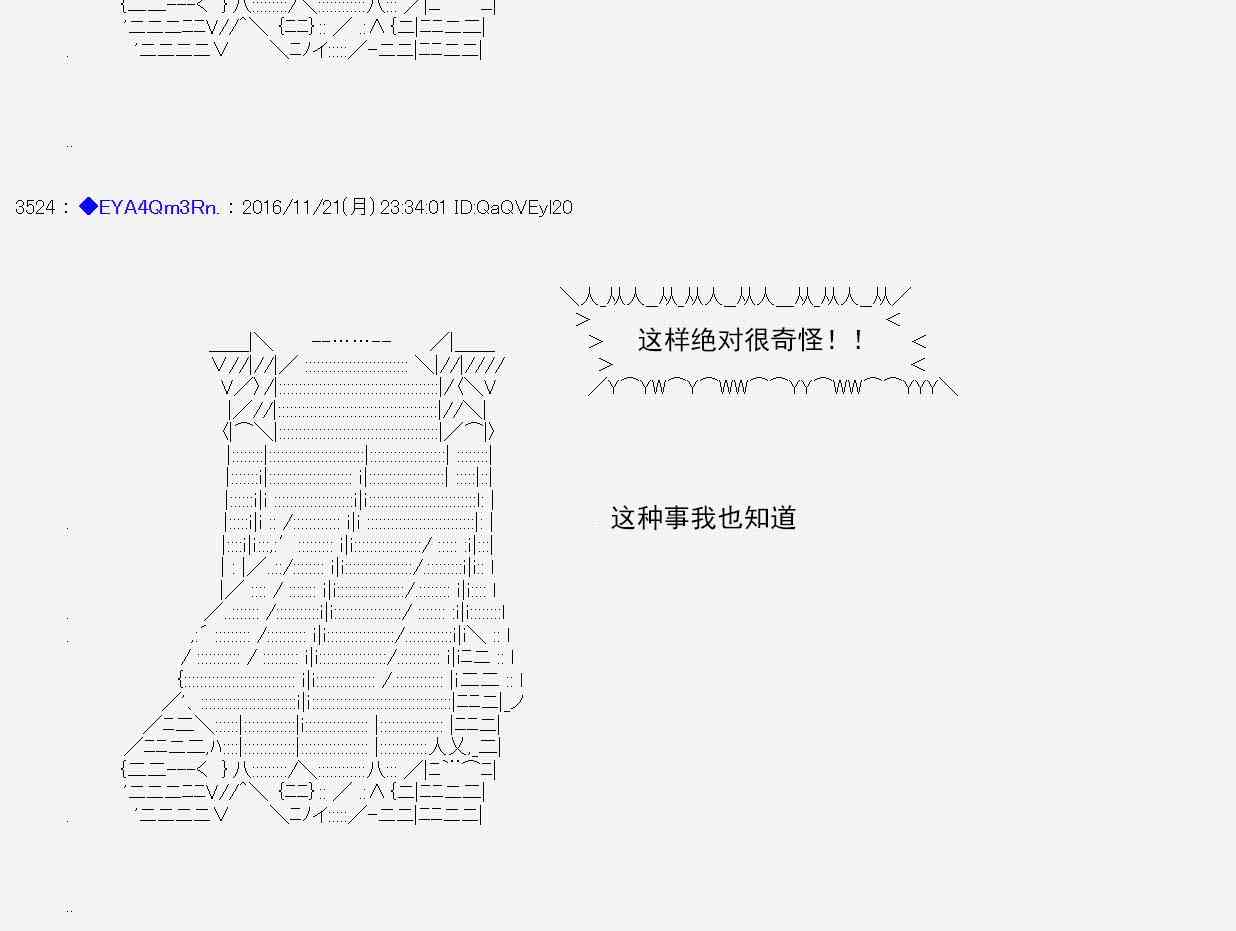This screenshot has height=931, width=1236.
Task: Click the weekday marker (月) in the post header
Action: 359,208
